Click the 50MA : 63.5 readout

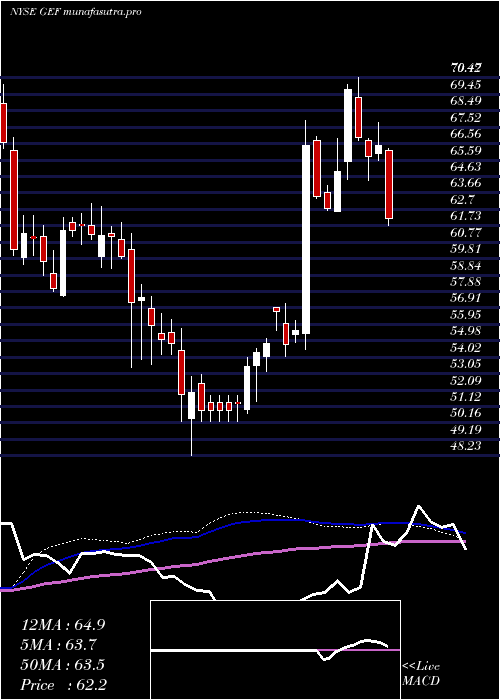(x=63, y=665)
